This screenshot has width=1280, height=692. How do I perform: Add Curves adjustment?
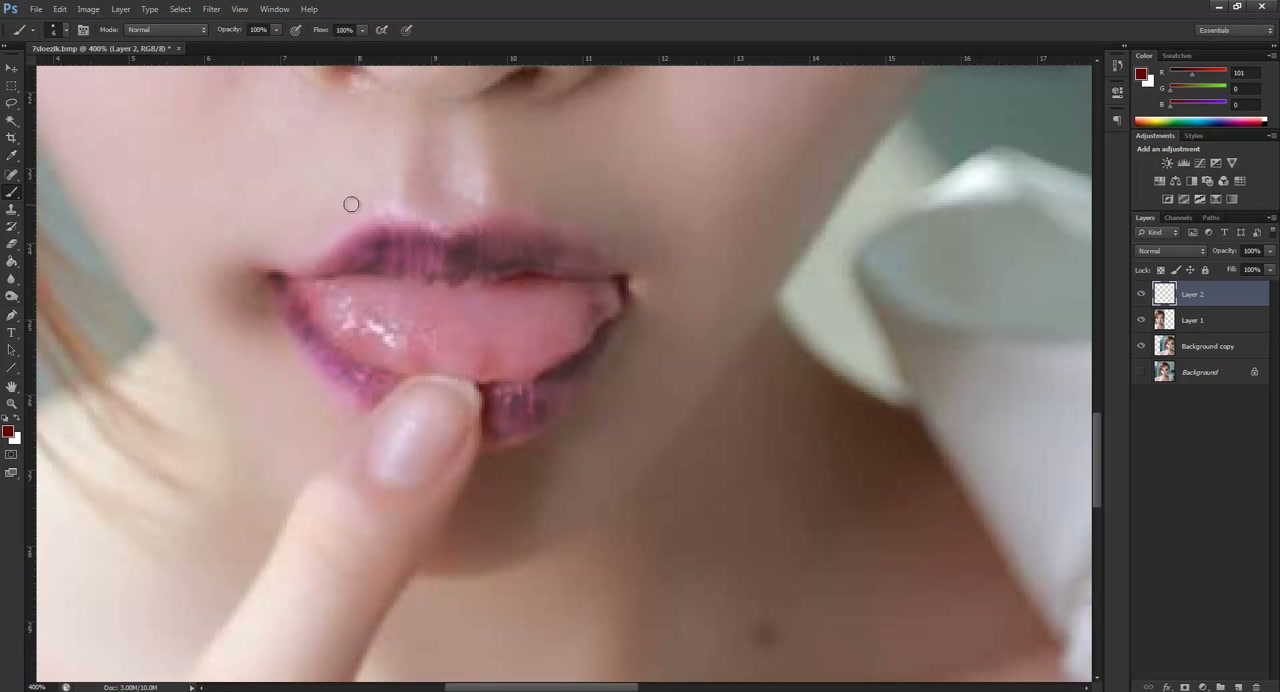pos(1199,163)
